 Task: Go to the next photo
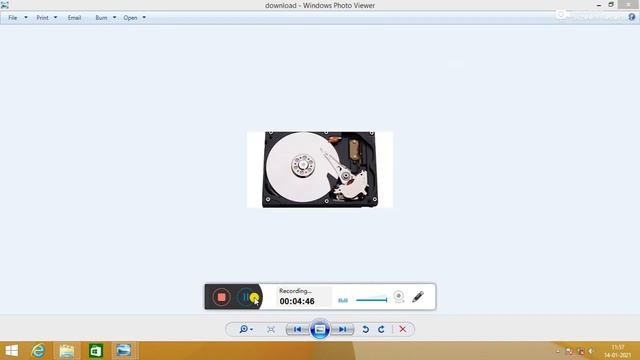(x=342, y=329)
